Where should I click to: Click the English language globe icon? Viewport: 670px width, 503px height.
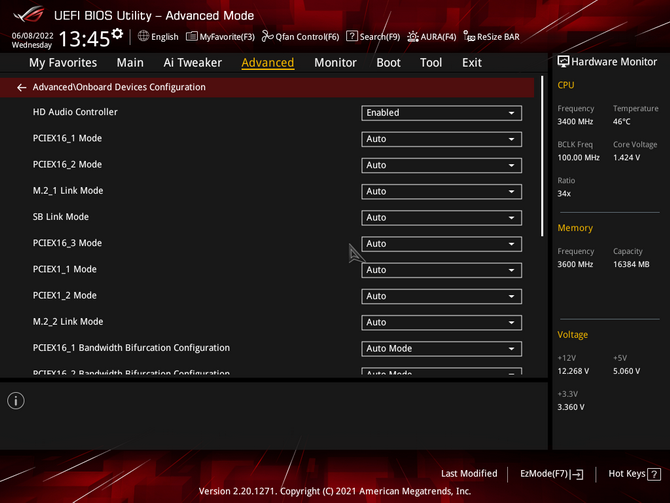(x=144, y=37)
